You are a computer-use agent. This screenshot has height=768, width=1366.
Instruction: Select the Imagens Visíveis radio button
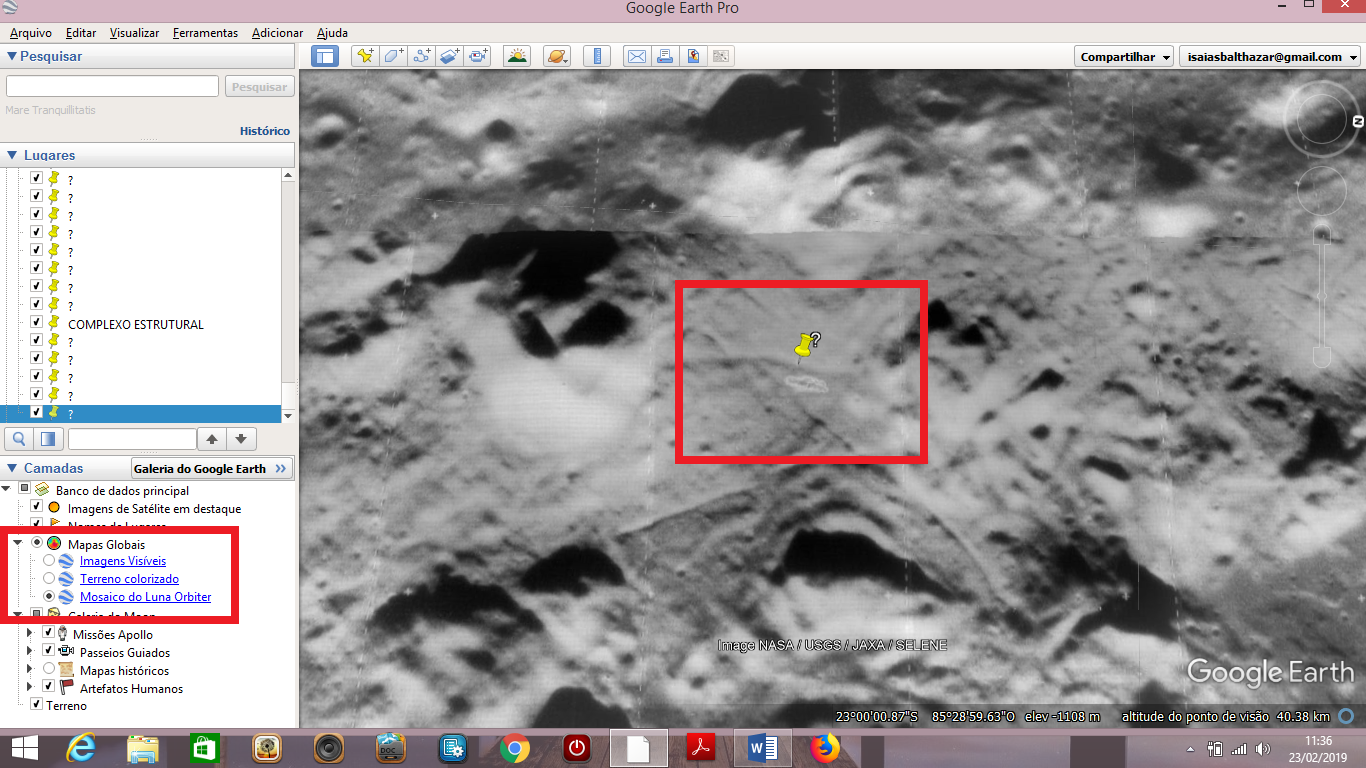coord(49,561)
